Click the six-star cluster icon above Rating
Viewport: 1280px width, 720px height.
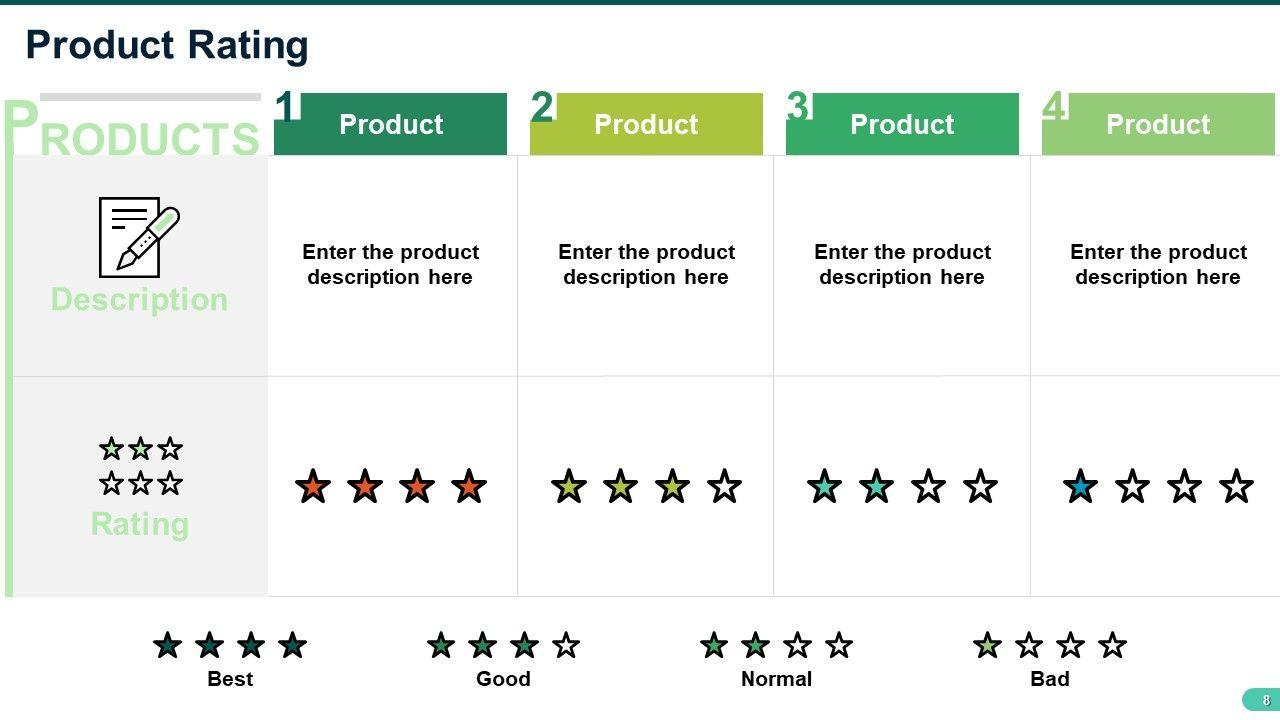pyautogui.click(x=140, y=466)
